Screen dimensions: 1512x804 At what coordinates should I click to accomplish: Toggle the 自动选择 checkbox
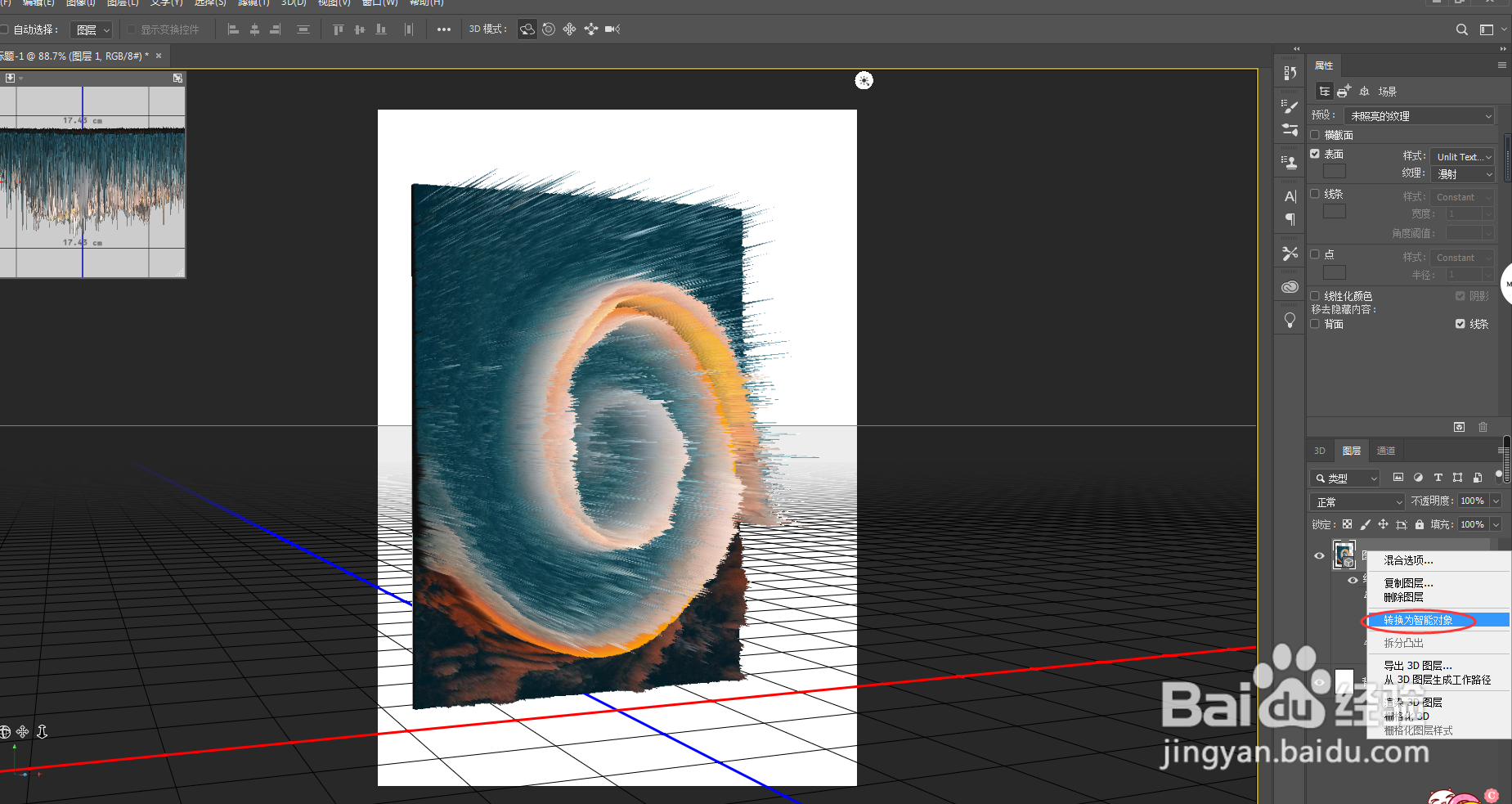(3, 29)
